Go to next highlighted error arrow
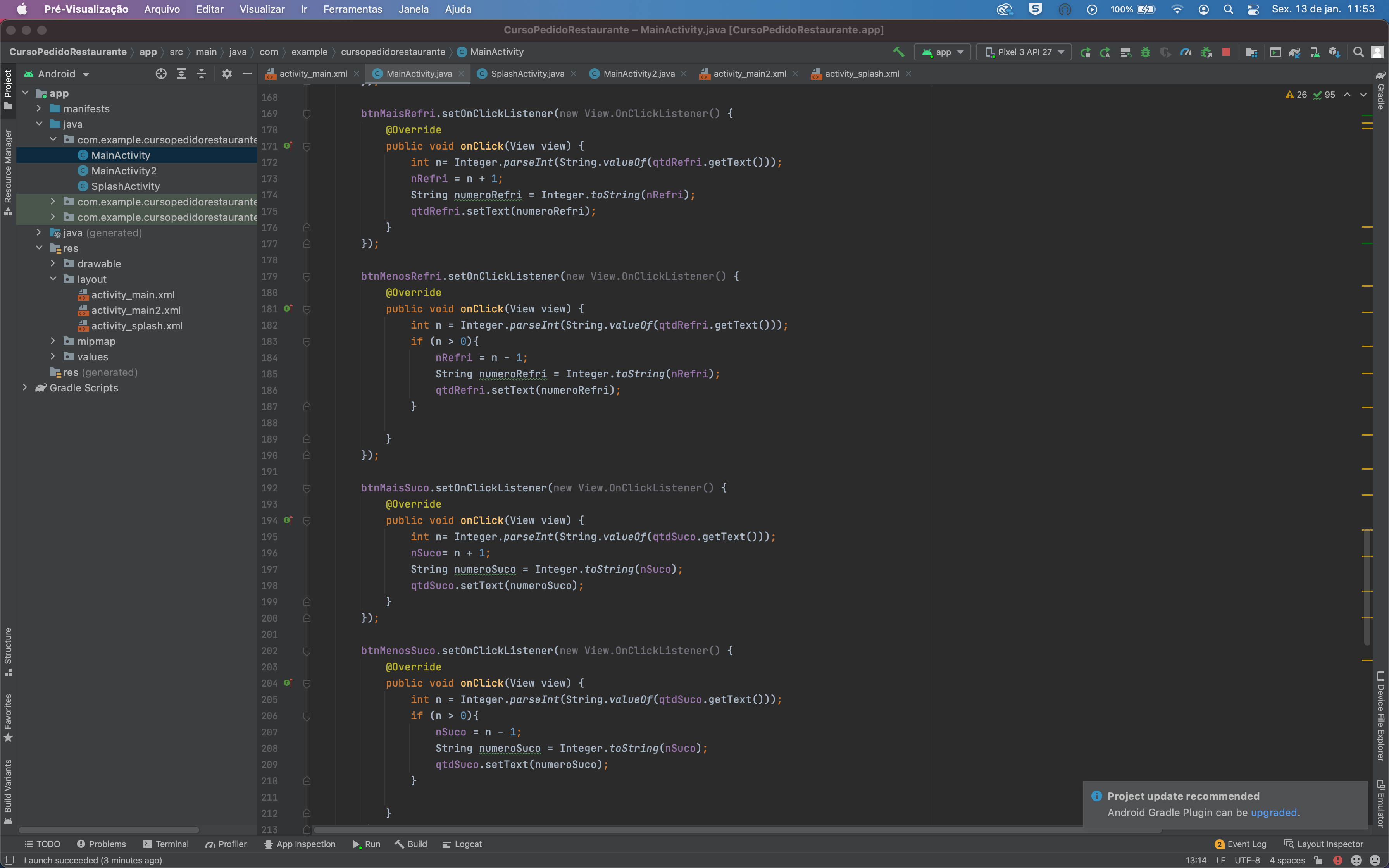This screenshot has height=868, width=1389. point(1363,95)
